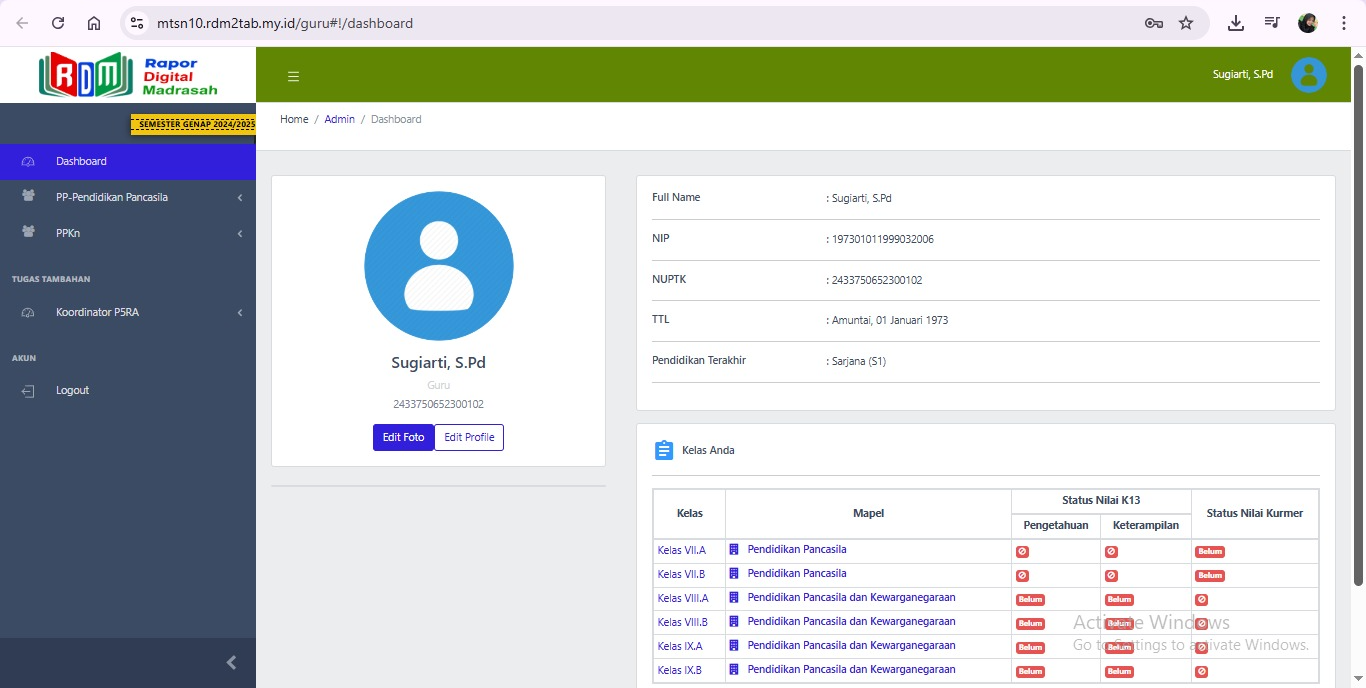Screen dimensions: 1366x688
Task: Expand the PP-Pendidikan Pancasila menu
Action: pos(112,197)
